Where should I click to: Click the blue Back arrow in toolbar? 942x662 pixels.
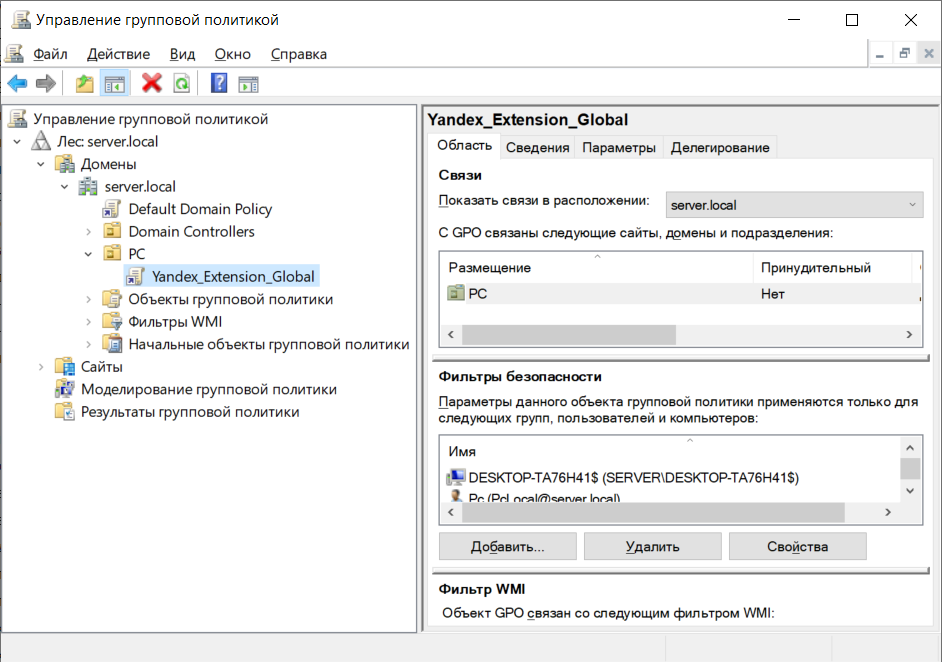click(17, 83)
